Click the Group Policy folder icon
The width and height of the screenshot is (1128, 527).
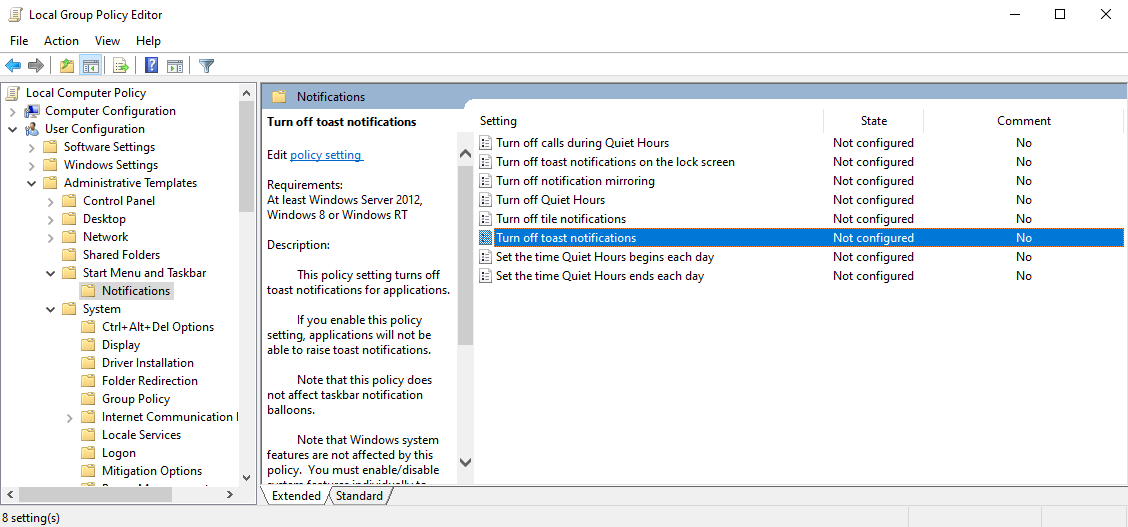[88, 398]
